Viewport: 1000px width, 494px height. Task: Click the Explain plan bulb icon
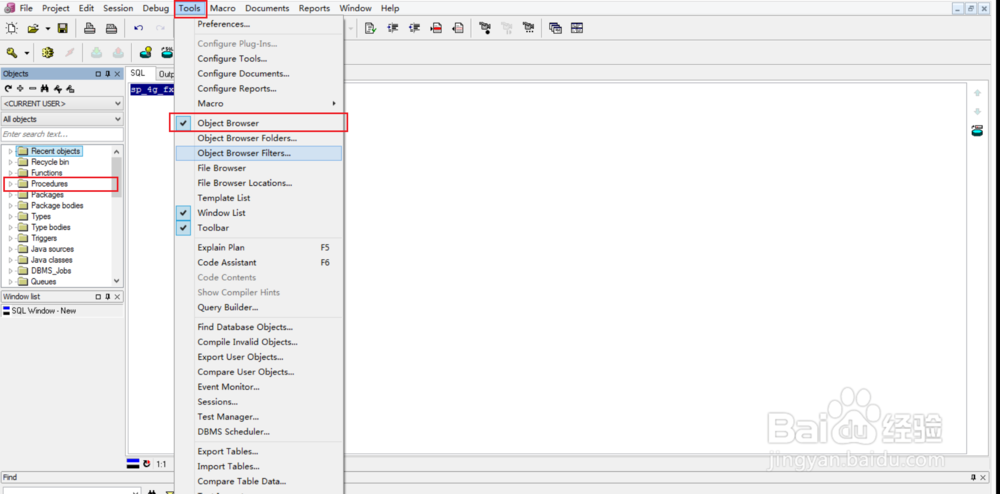pyautogui.click(x=146, y=52)
